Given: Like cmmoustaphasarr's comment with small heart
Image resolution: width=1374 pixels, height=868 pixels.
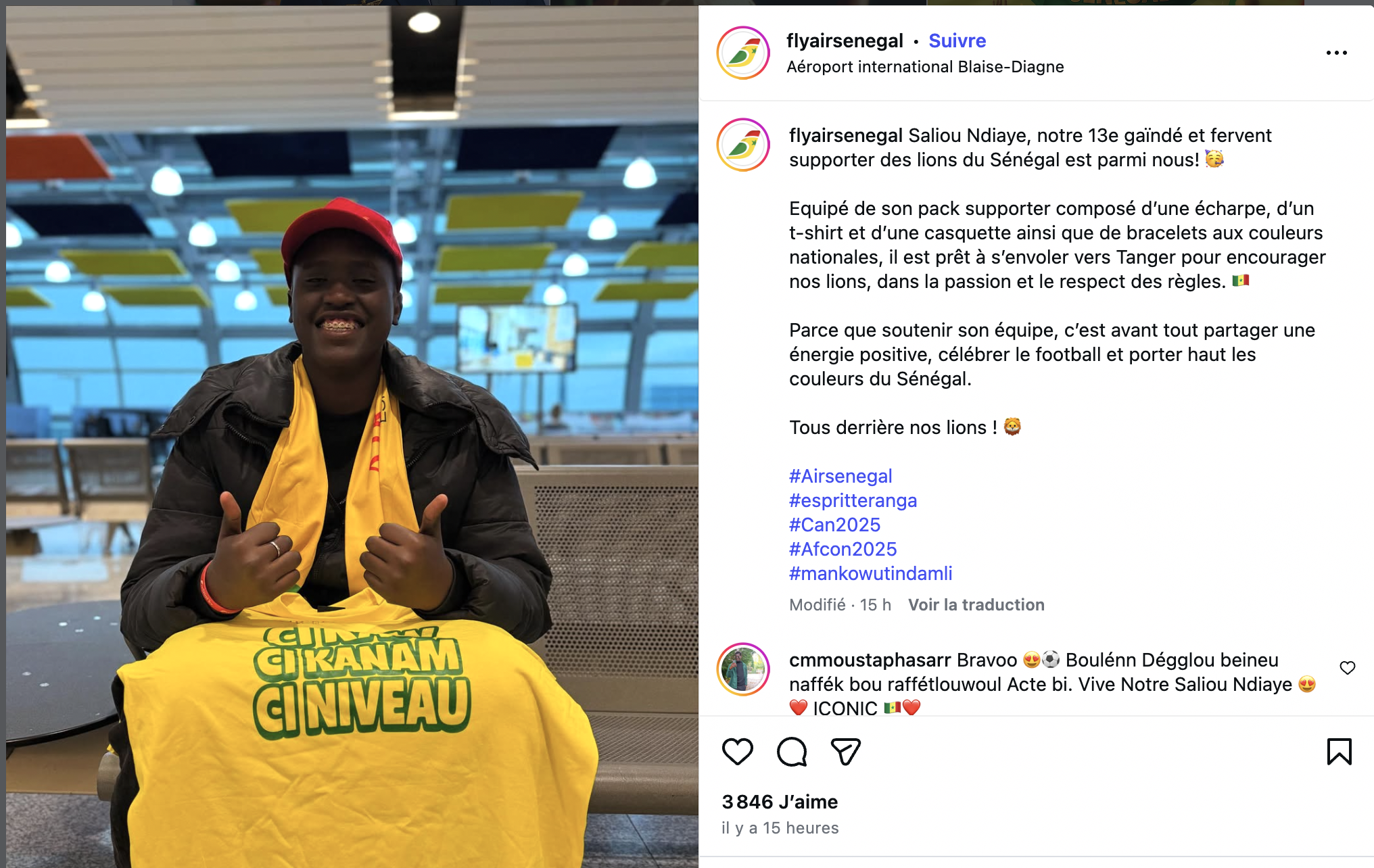Looking at the screenshot, I should click(x=1348, y=668).
